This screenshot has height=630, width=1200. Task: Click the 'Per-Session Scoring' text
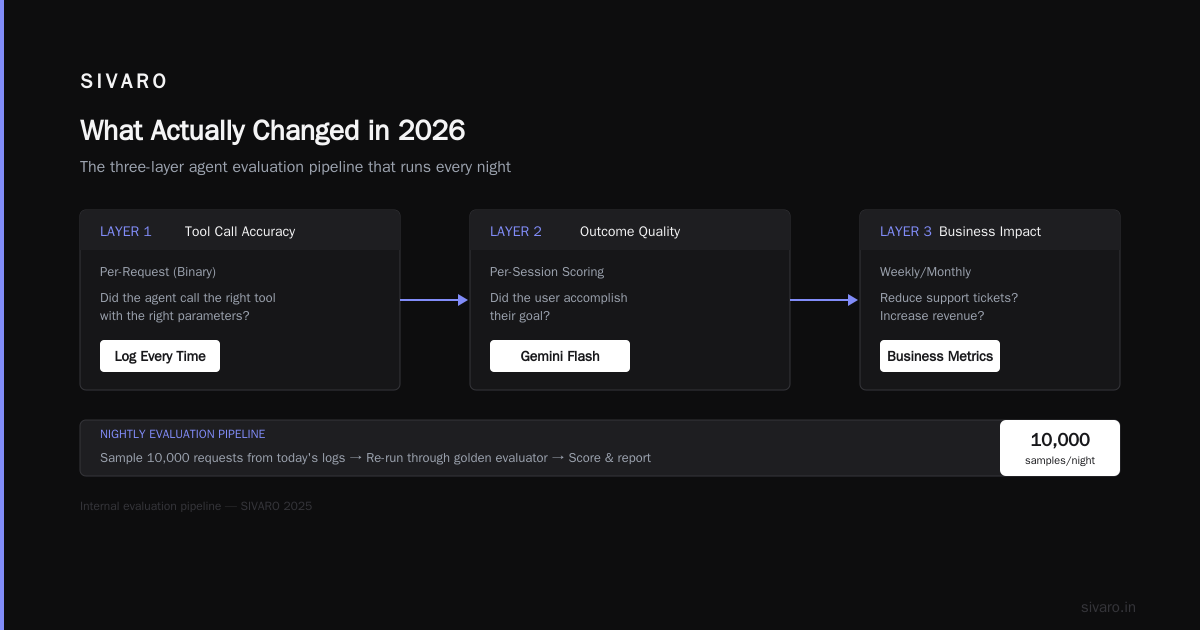click(x=547, y=272)
